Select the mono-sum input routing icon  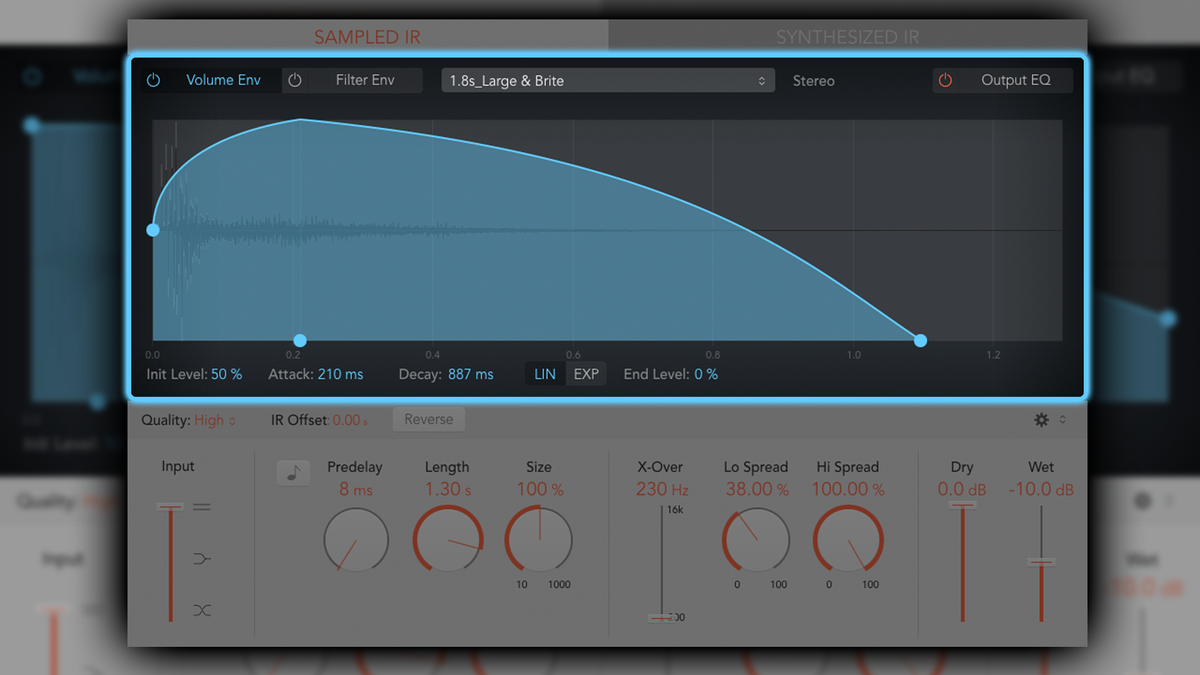coord(200,558)
